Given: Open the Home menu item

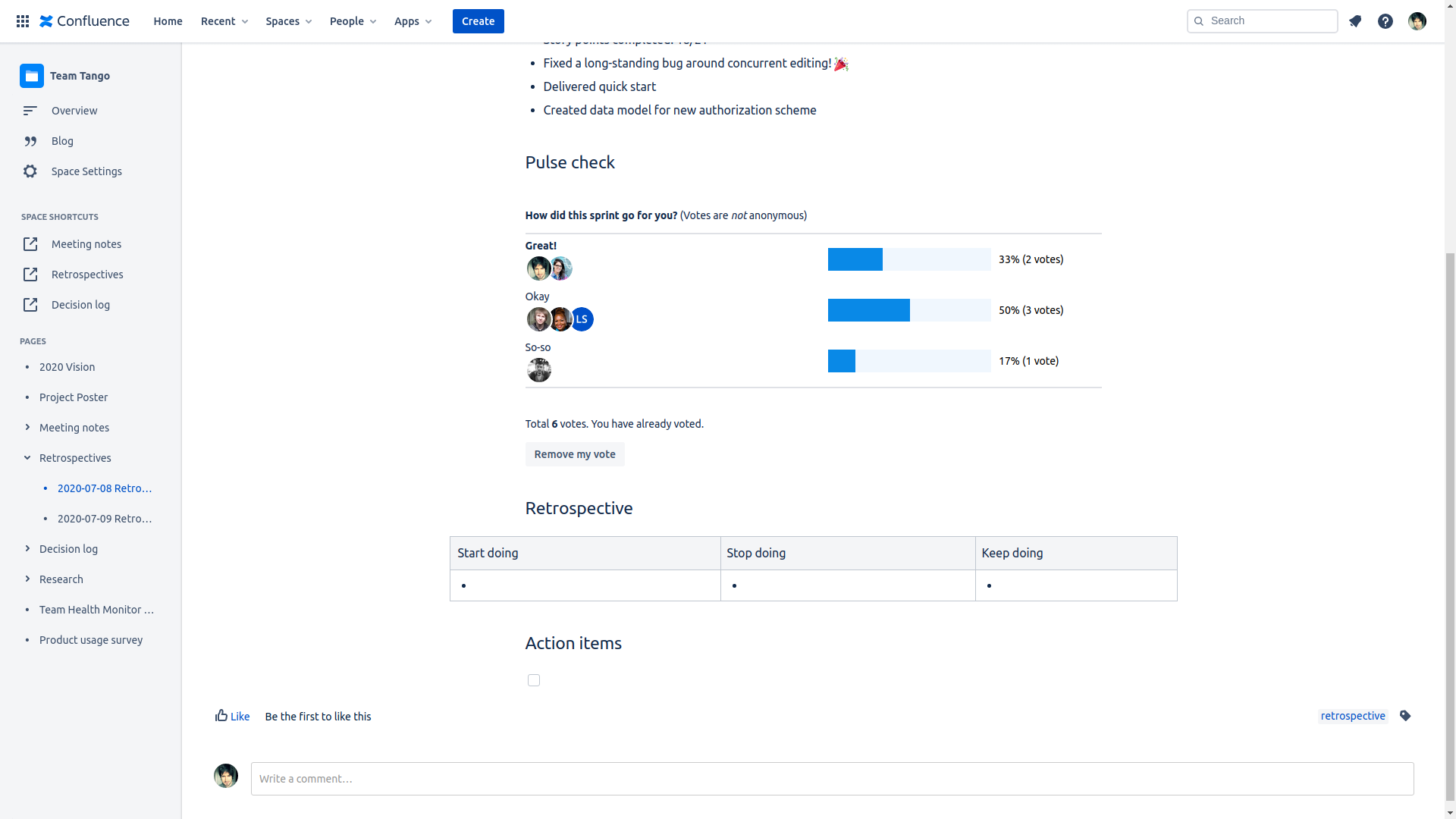Looking at the screenshot, I should point(168,21).
